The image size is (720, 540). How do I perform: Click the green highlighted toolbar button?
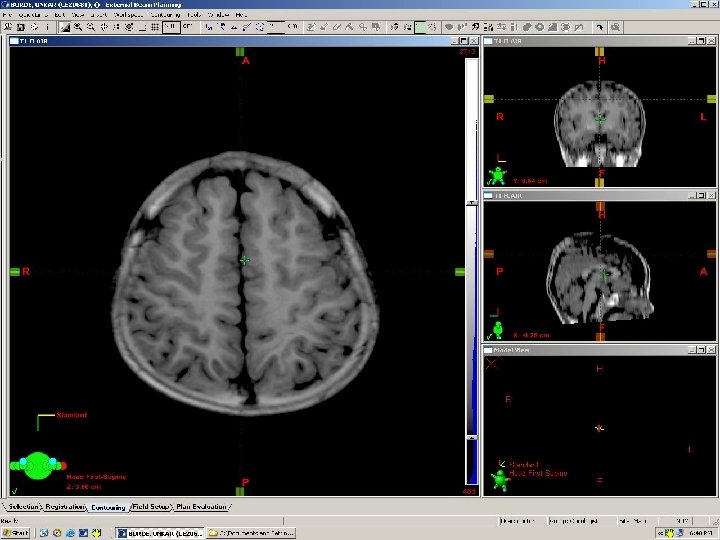point(420,27)
